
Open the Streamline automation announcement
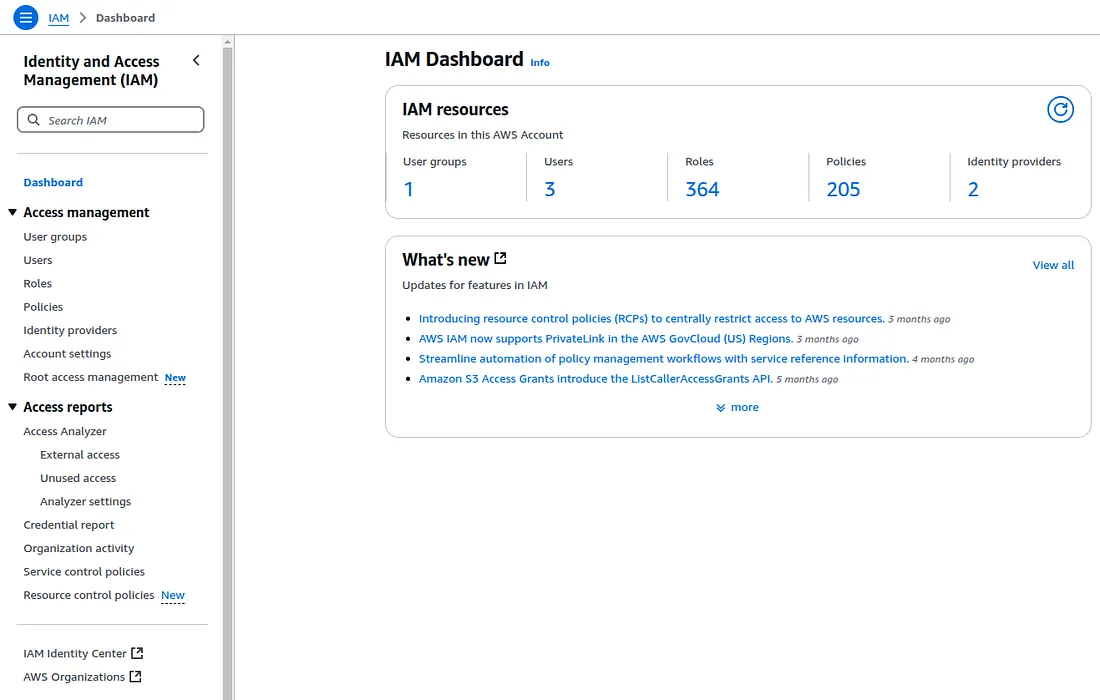[663, 359]
